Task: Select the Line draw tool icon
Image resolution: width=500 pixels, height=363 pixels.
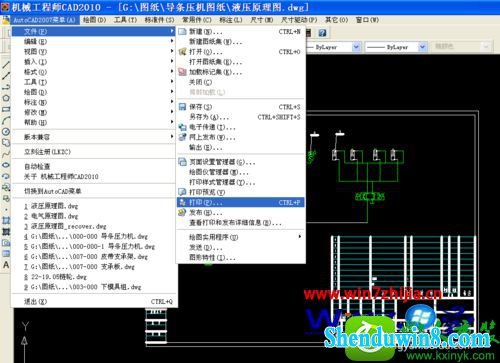Action: [x=6, y=65]
